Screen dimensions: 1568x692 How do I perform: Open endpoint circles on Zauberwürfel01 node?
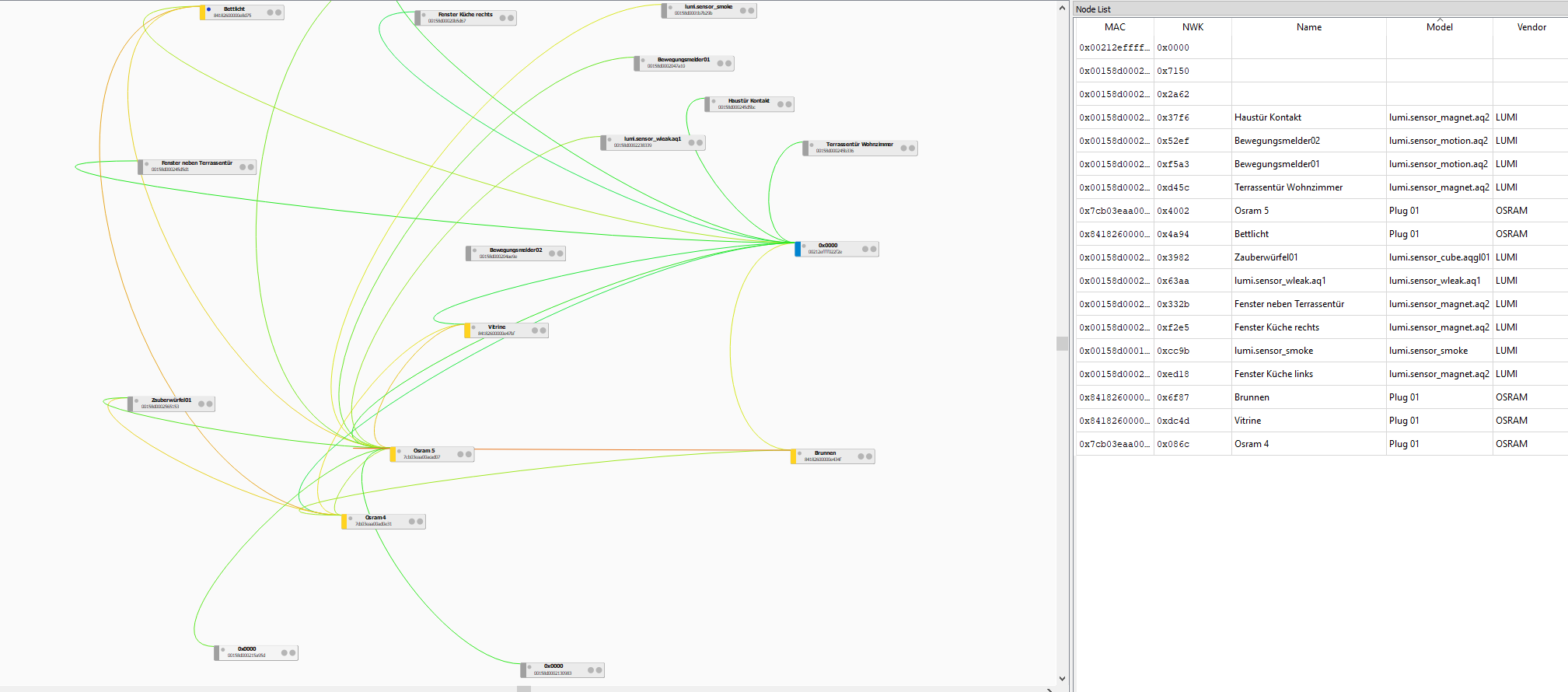point(205,404)
